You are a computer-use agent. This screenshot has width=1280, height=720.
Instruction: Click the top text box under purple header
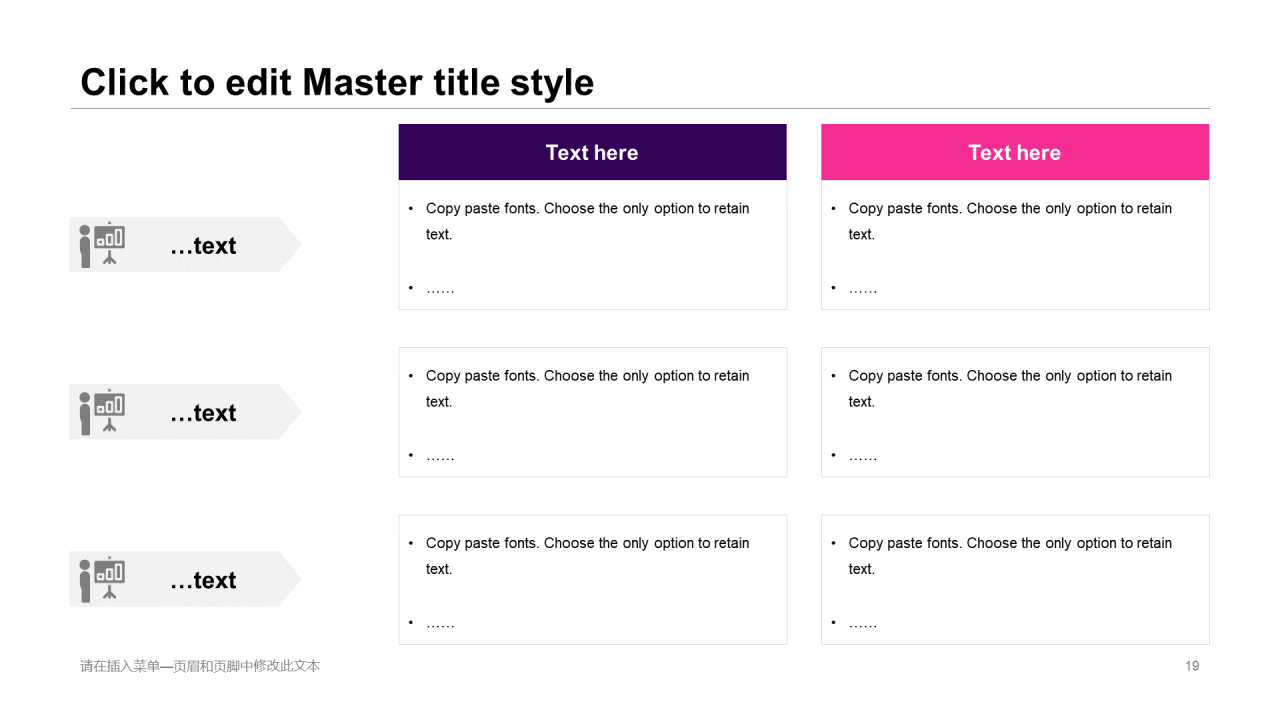point(592,245)
